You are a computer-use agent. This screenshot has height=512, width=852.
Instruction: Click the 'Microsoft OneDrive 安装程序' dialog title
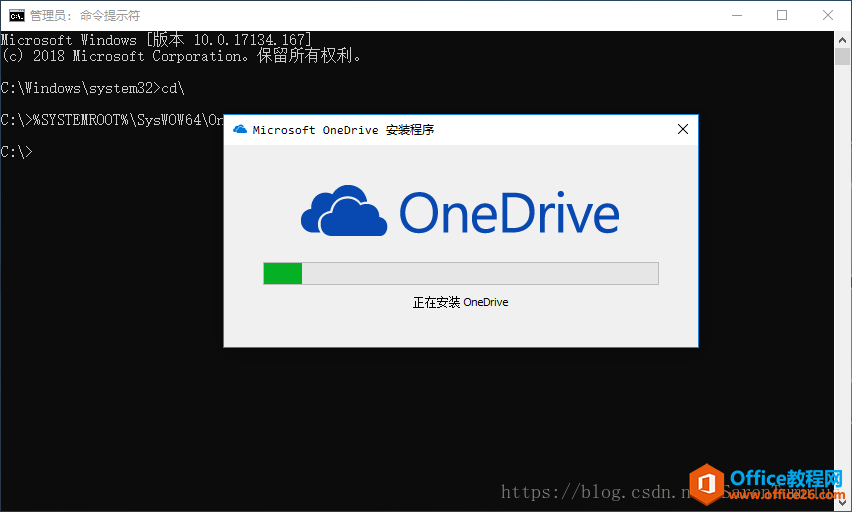click(x=343, y=130)
